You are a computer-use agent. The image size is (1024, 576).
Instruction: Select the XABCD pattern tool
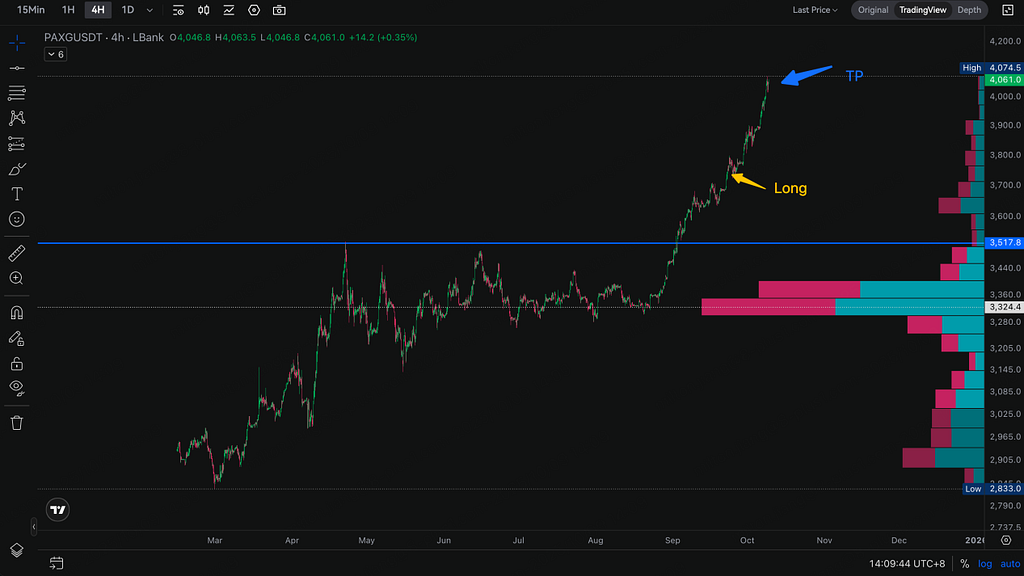(x=17, y=118)
